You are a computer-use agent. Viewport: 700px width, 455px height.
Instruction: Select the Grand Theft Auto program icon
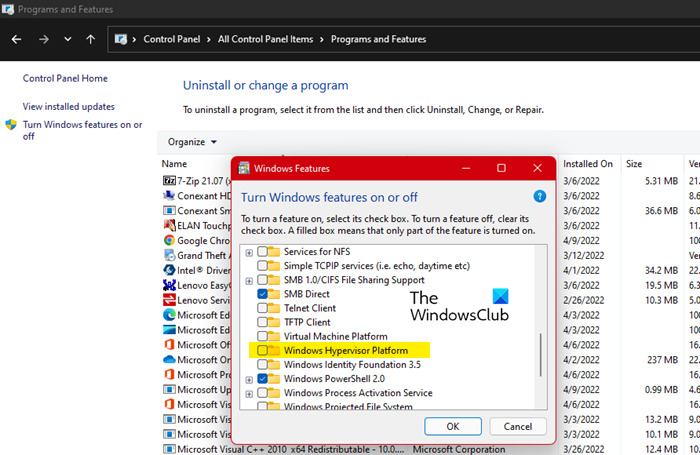[x=169, y=255]
